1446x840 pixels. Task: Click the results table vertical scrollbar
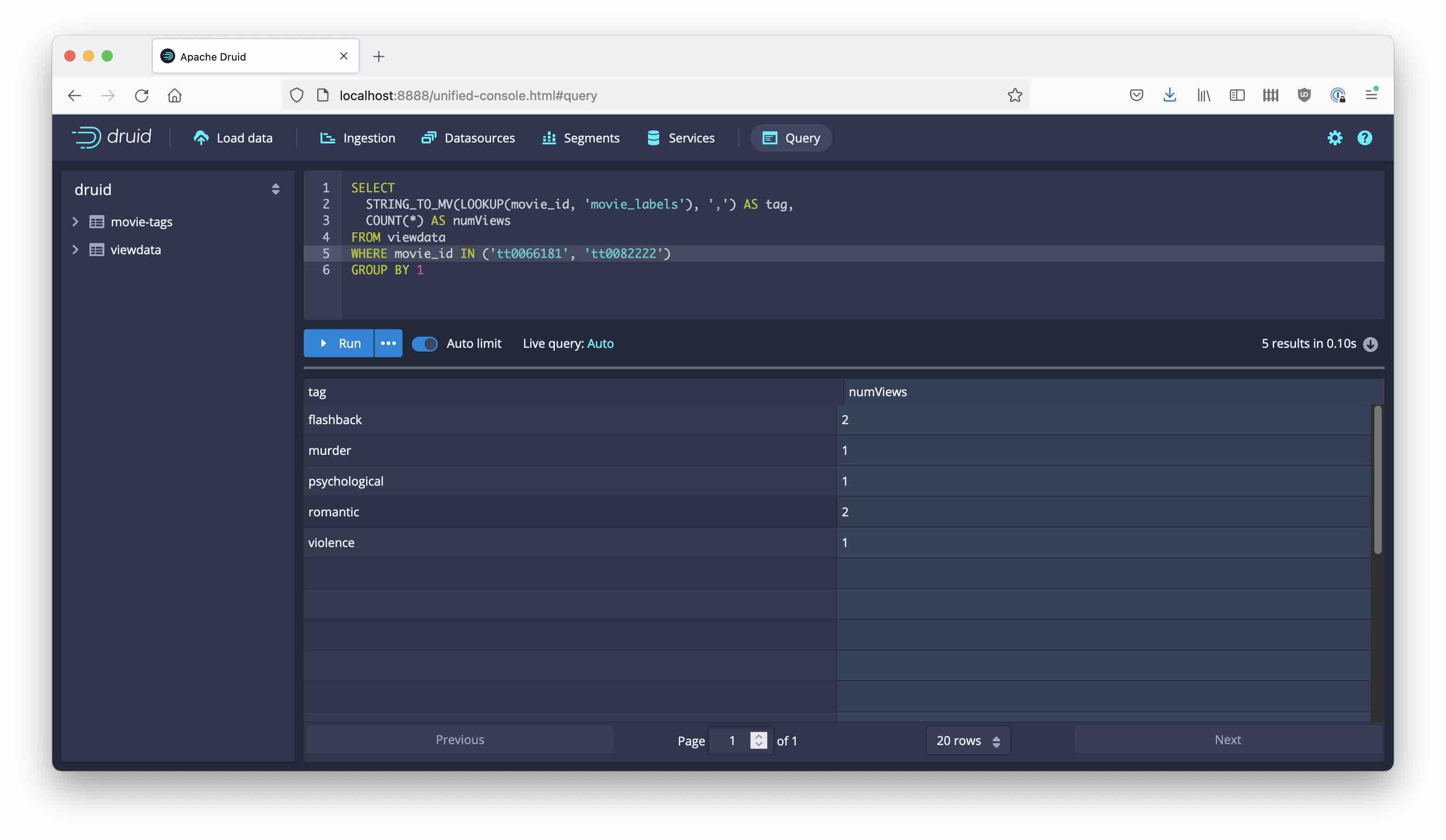point(1377,479)
